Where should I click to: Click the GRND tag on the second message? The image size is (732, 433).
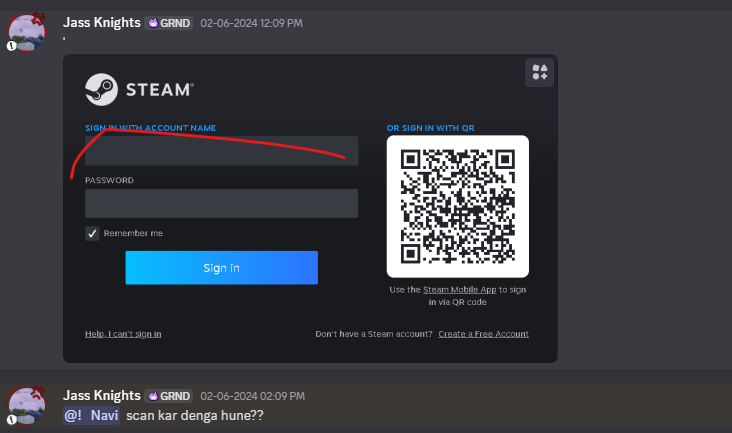tap(169, 396)
